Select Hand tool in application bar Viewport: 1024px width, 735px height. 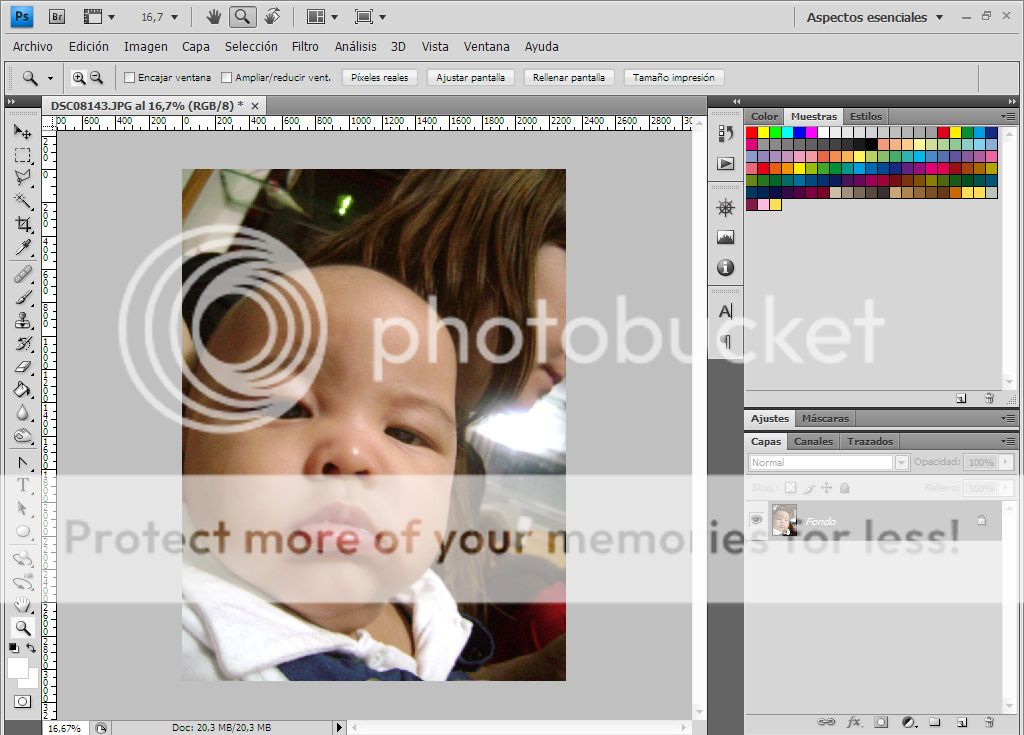pyautogui.click(x=214, y=17)
